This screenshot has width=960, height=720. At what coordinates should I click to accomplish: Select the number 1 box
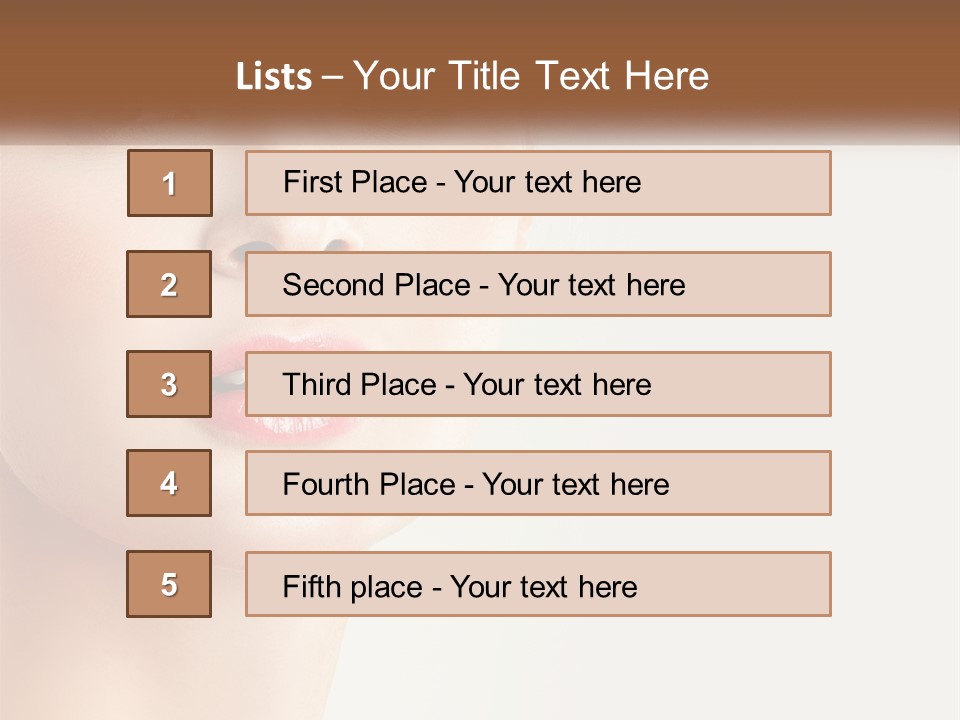click(x=170, y=183)
